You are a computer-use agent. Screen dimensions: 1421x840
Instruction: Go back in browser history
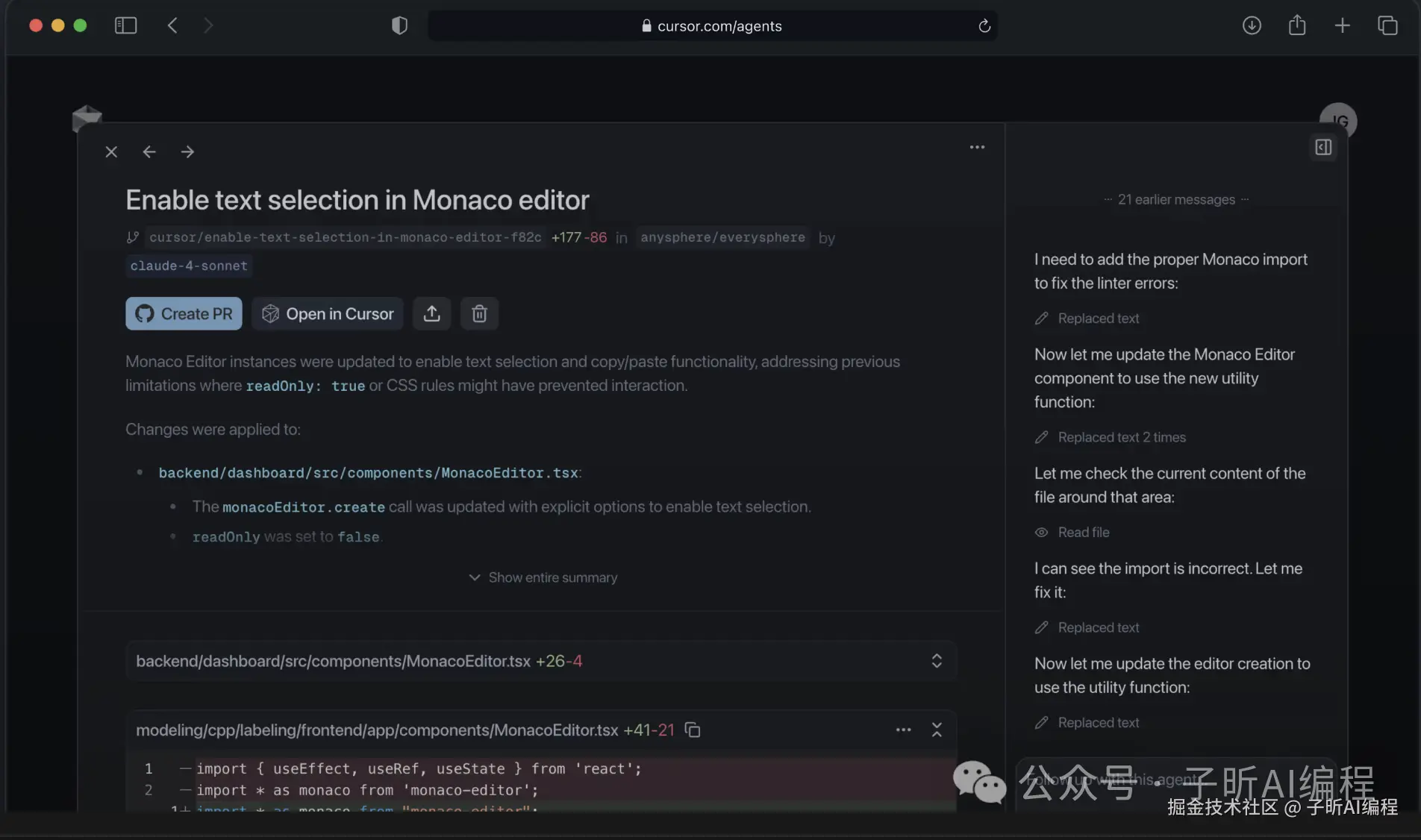172,25
